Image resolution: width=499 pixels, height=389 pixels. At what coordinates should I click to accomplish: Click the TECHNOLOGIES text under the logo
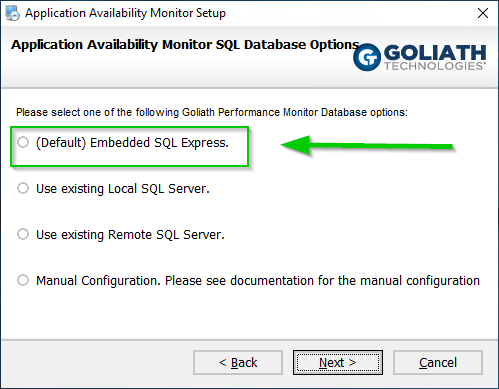coord(435,66)
